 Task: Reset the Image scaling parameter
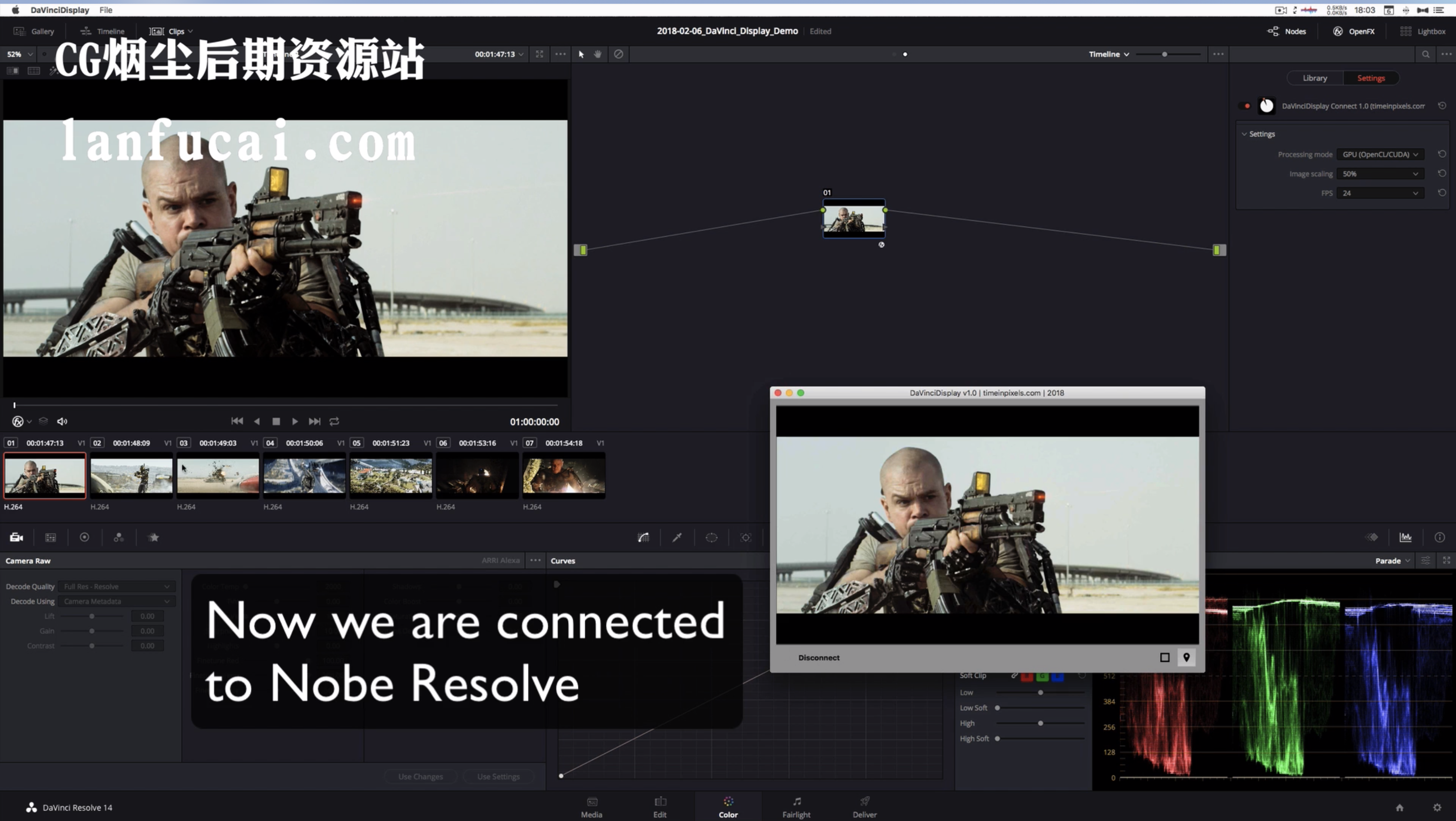tap(1442, 174)
